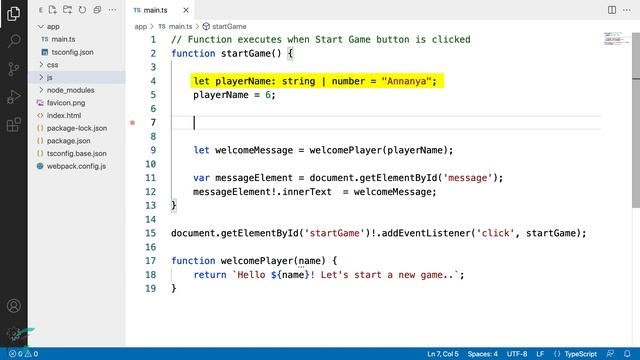
Task: Open package-lock.json in the file tree
Action: click(x=77, y=128)
